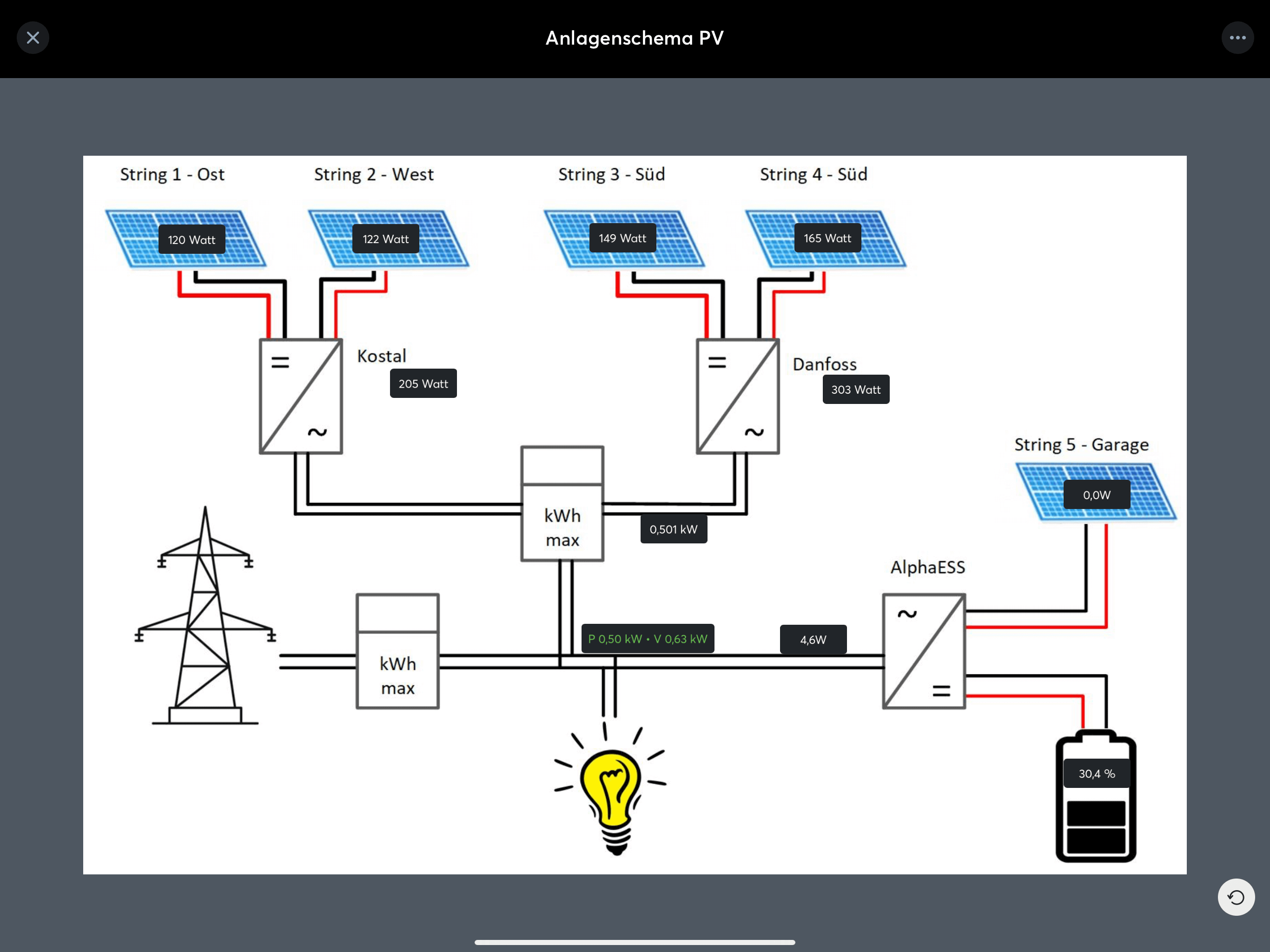Viewport: 1270px width, 952px height.
Task: Tap the green P 0,50 kW V 0,63 kW badge
Action: click(648, 639)
